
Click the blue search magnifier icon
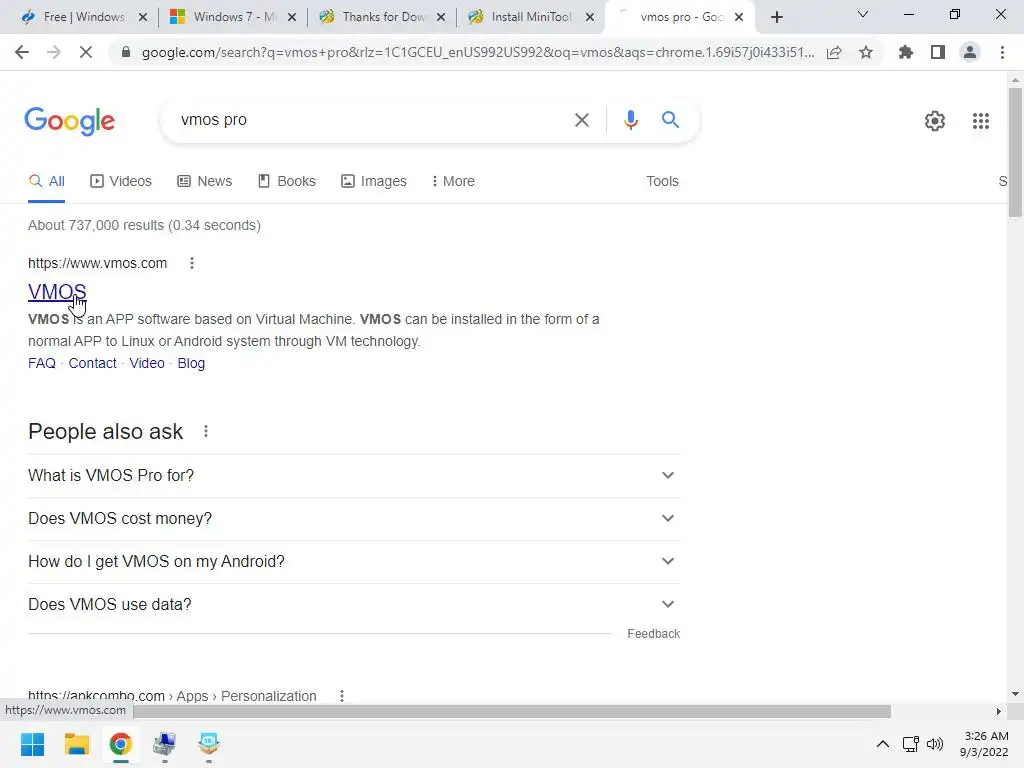click(670, 120)
